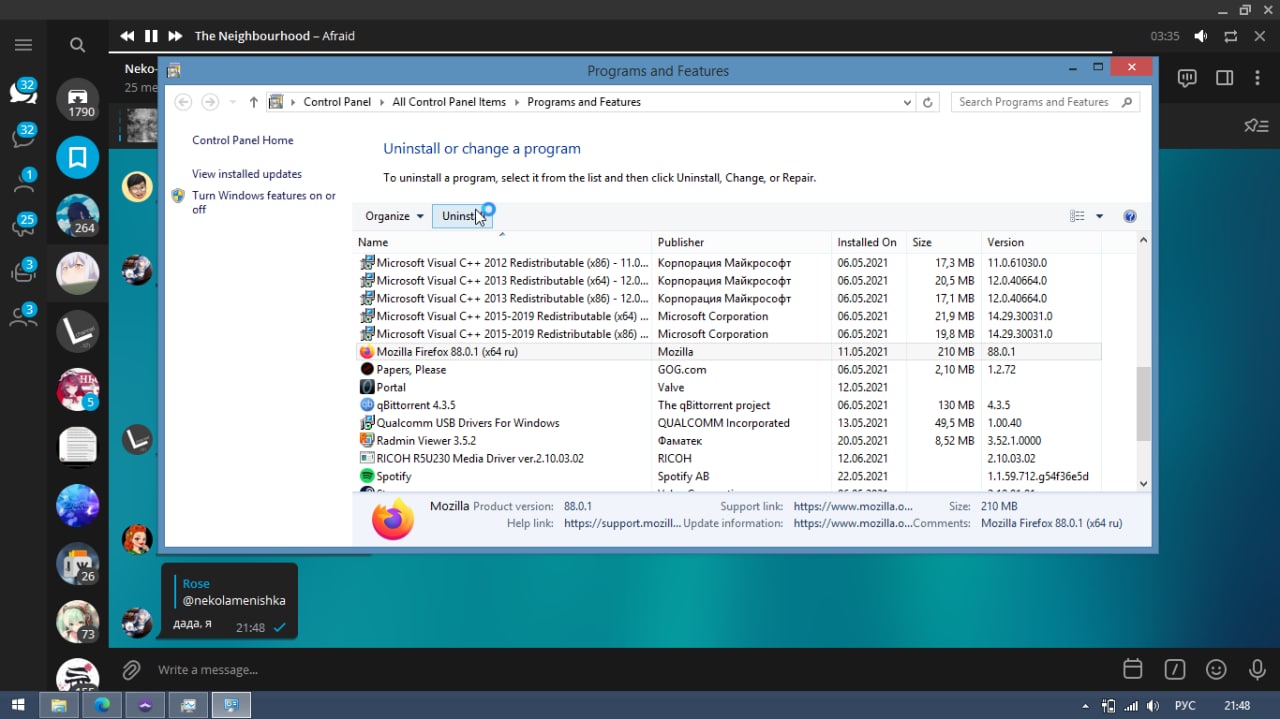Click the Uninstall button

pyautogui.click(x=462, y=216)
